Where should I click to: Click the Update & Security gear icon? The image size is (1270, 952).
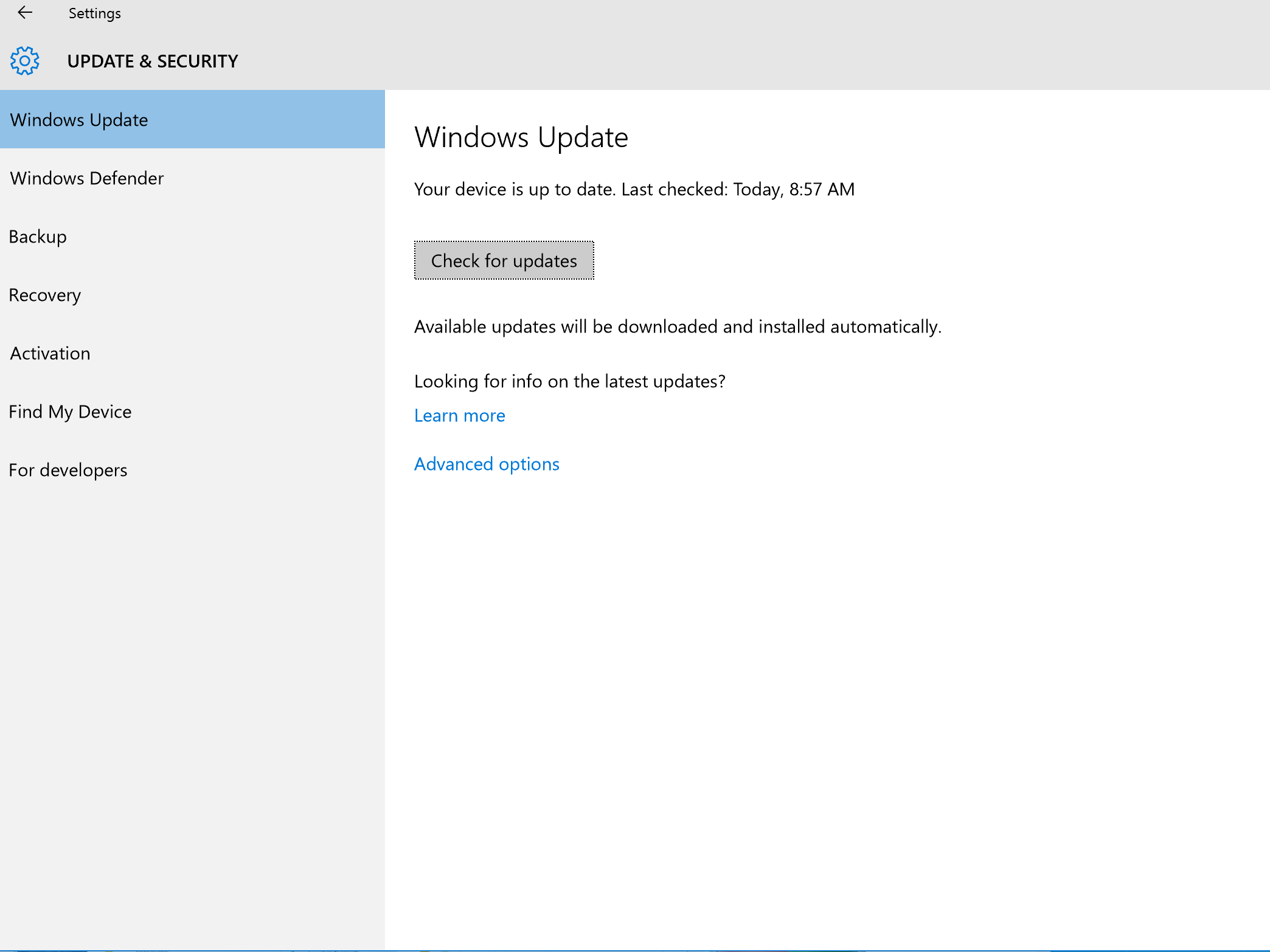(x=24, y=61)
